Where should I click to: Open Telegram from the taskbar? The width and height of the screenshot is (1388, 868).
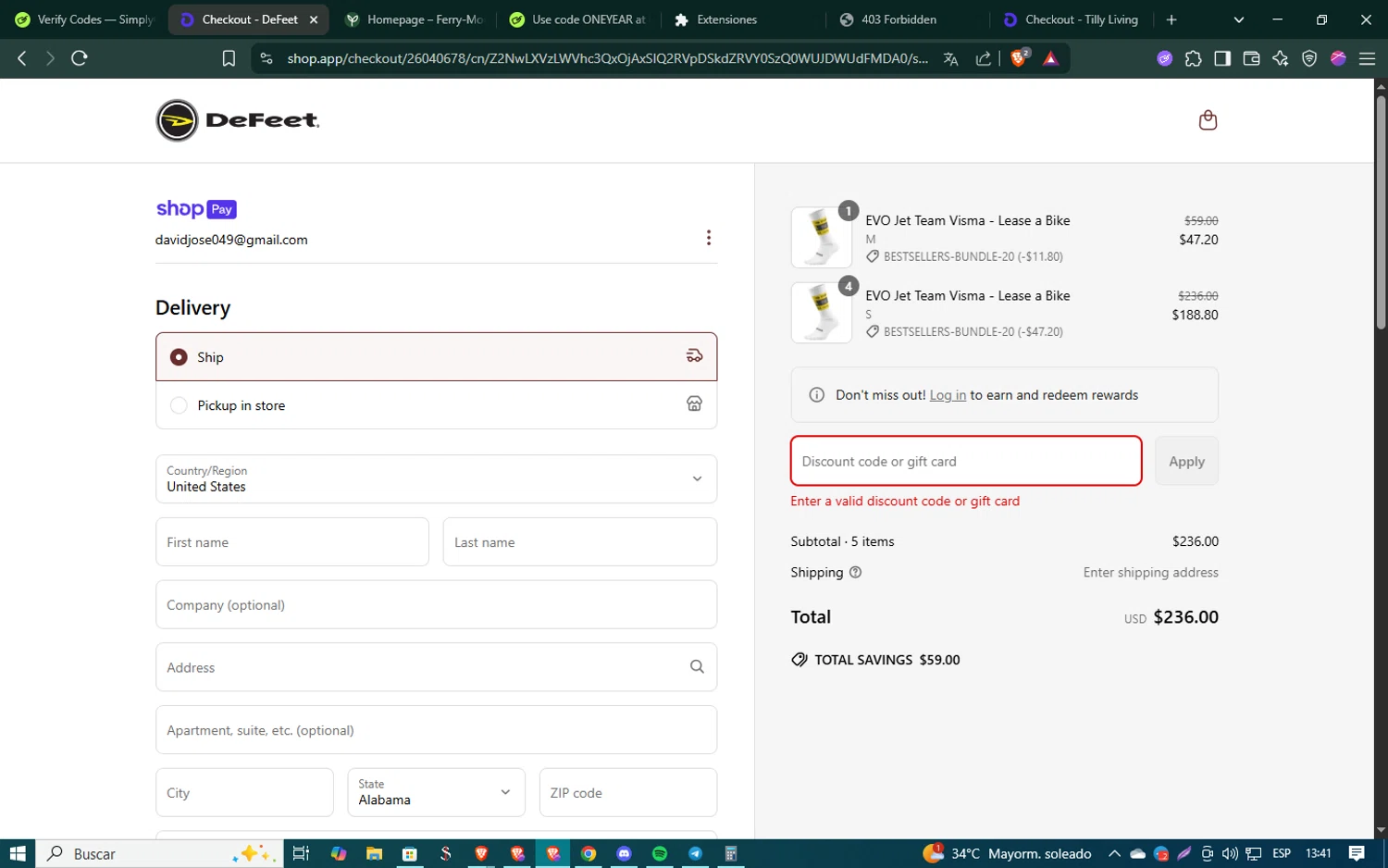(695, 853)
